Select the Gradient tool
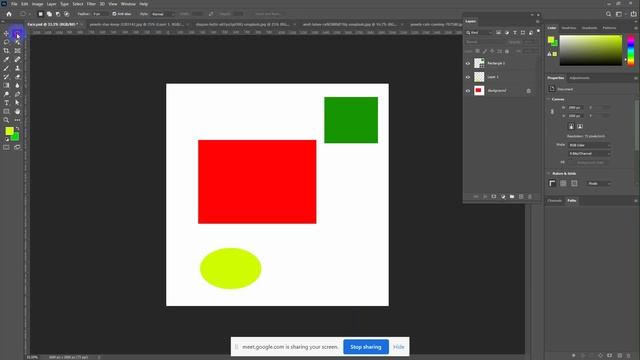Viewport: 640px width, 360px height. click(x=6, y=85)
